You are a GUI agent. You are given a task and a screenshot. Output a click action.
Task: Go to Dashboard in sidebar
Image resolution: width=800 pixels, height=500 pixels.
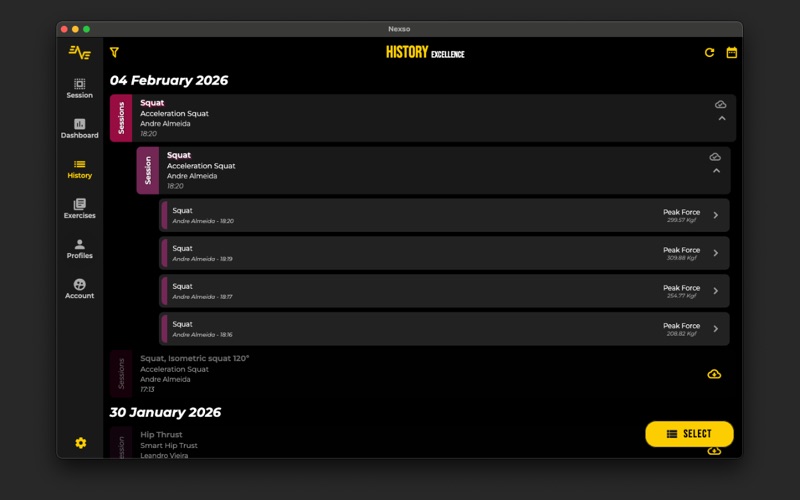point(80,129)
